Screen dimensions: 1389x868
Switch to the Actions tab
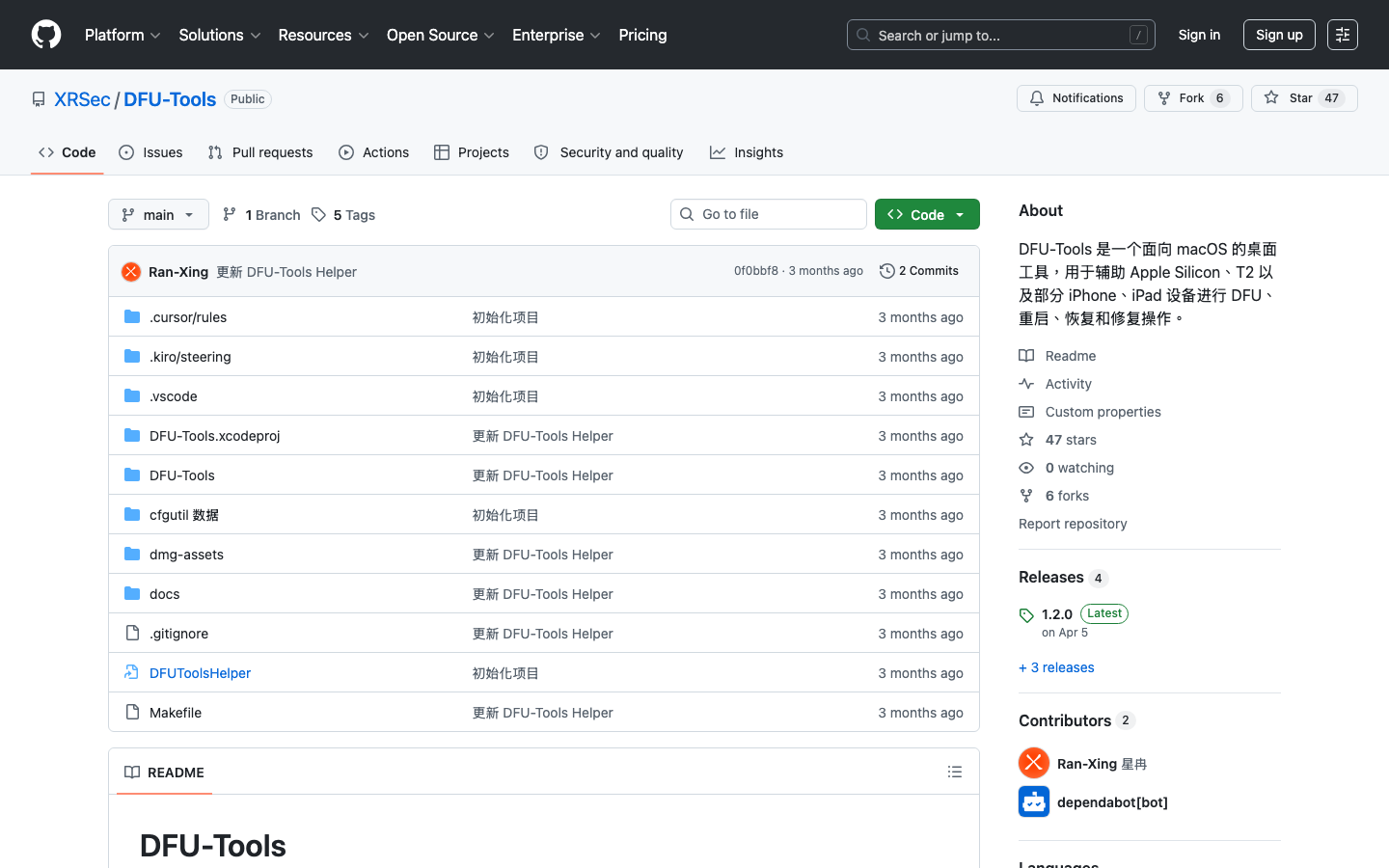(374, 152)
